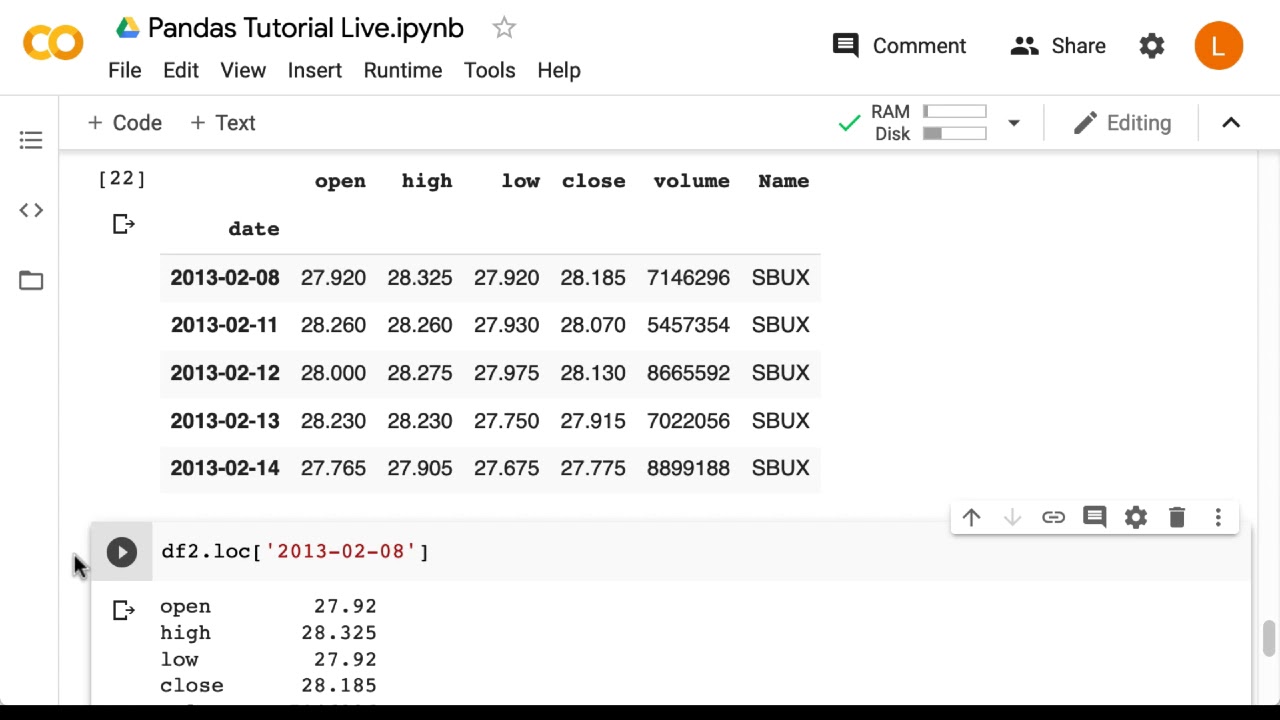The width and height of the screenshot is (1280, 720).
Task: Click the 'Name' column header
Action: click(784, 181)
